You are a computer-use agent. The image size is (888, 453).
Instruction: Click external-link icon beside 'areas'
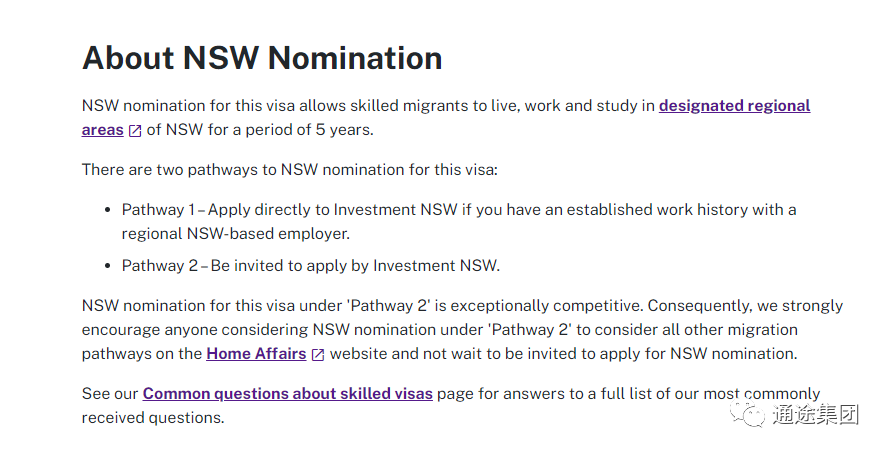click(135, 131)
